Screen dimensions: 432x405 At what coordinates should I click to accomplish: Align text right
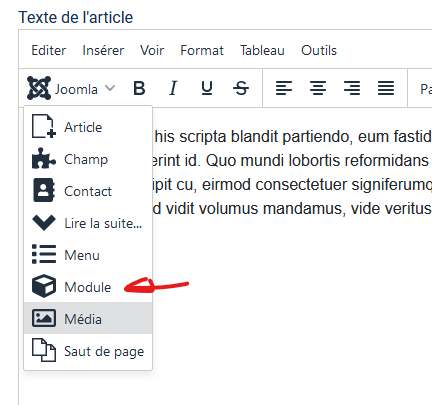[x=352, y=88]
